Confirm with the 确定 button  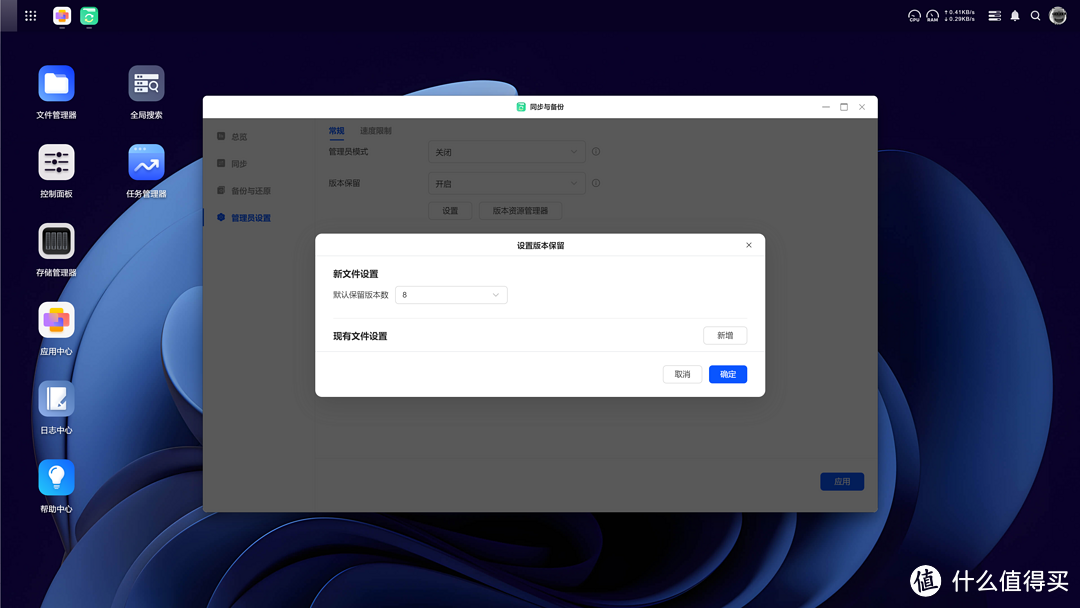click(727, 374)
